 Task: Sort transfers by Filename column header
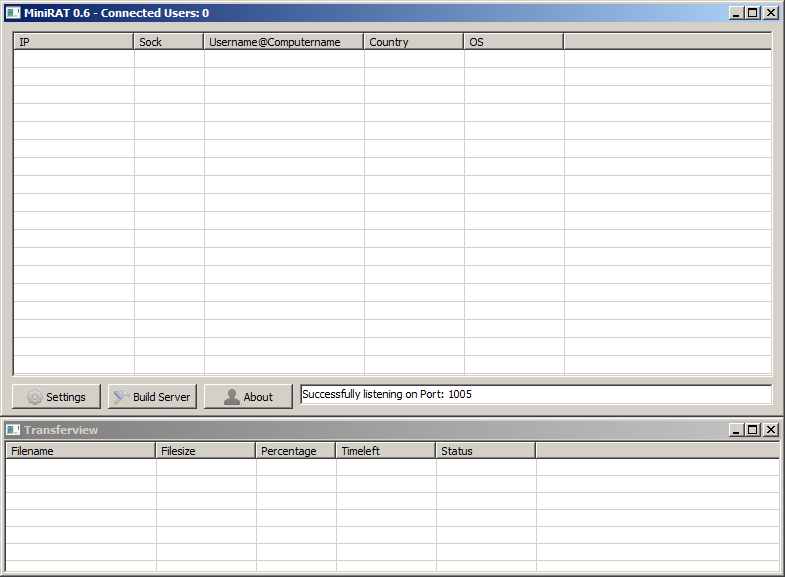tap(81, 451)
